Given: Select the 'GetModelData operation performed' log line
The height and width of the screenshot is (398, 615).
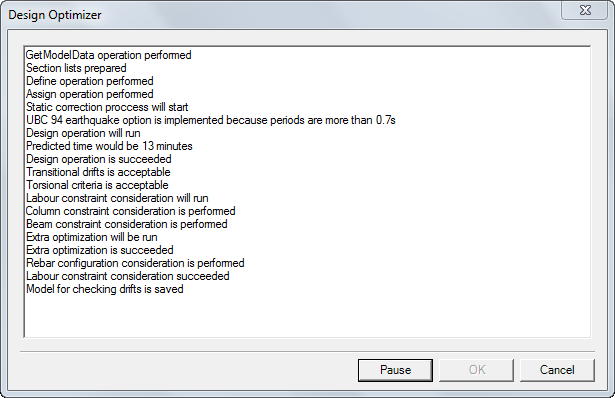Looking at the screenshot, I should pos(109,55).
